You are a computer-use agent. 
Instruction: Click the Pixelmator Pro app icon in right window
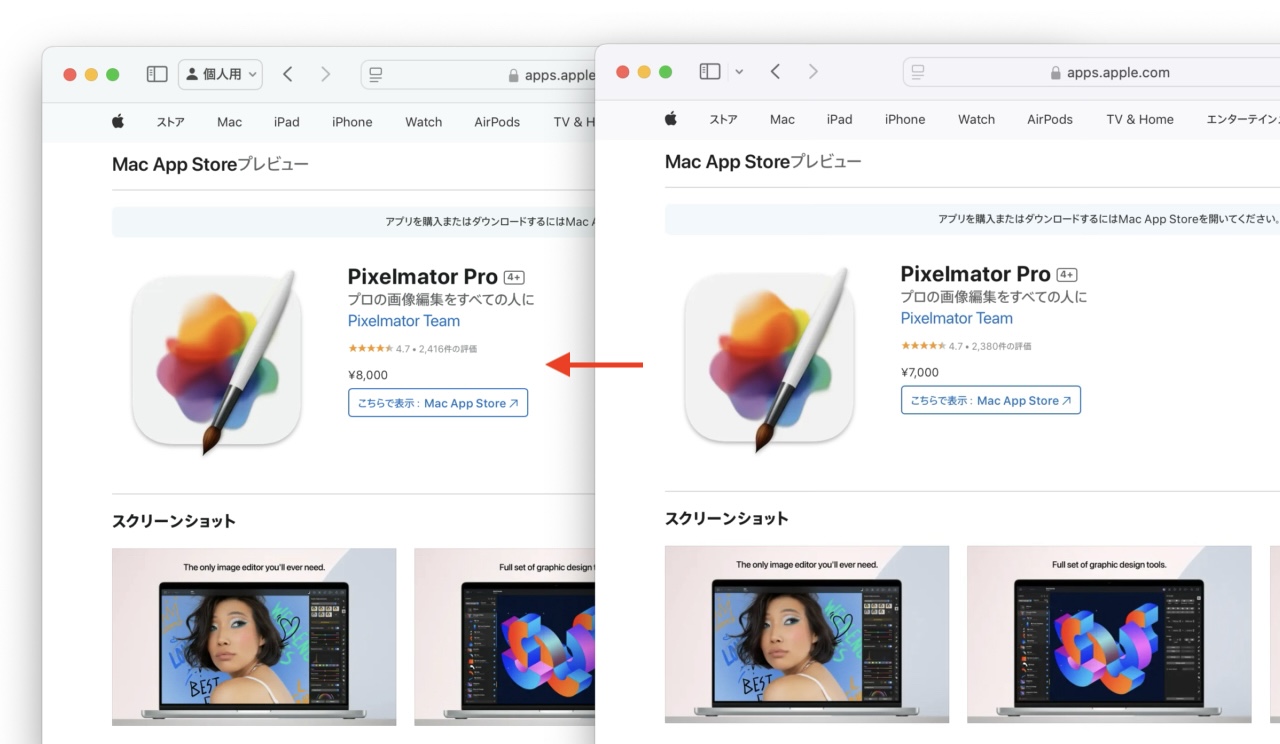tap(770, 357)
